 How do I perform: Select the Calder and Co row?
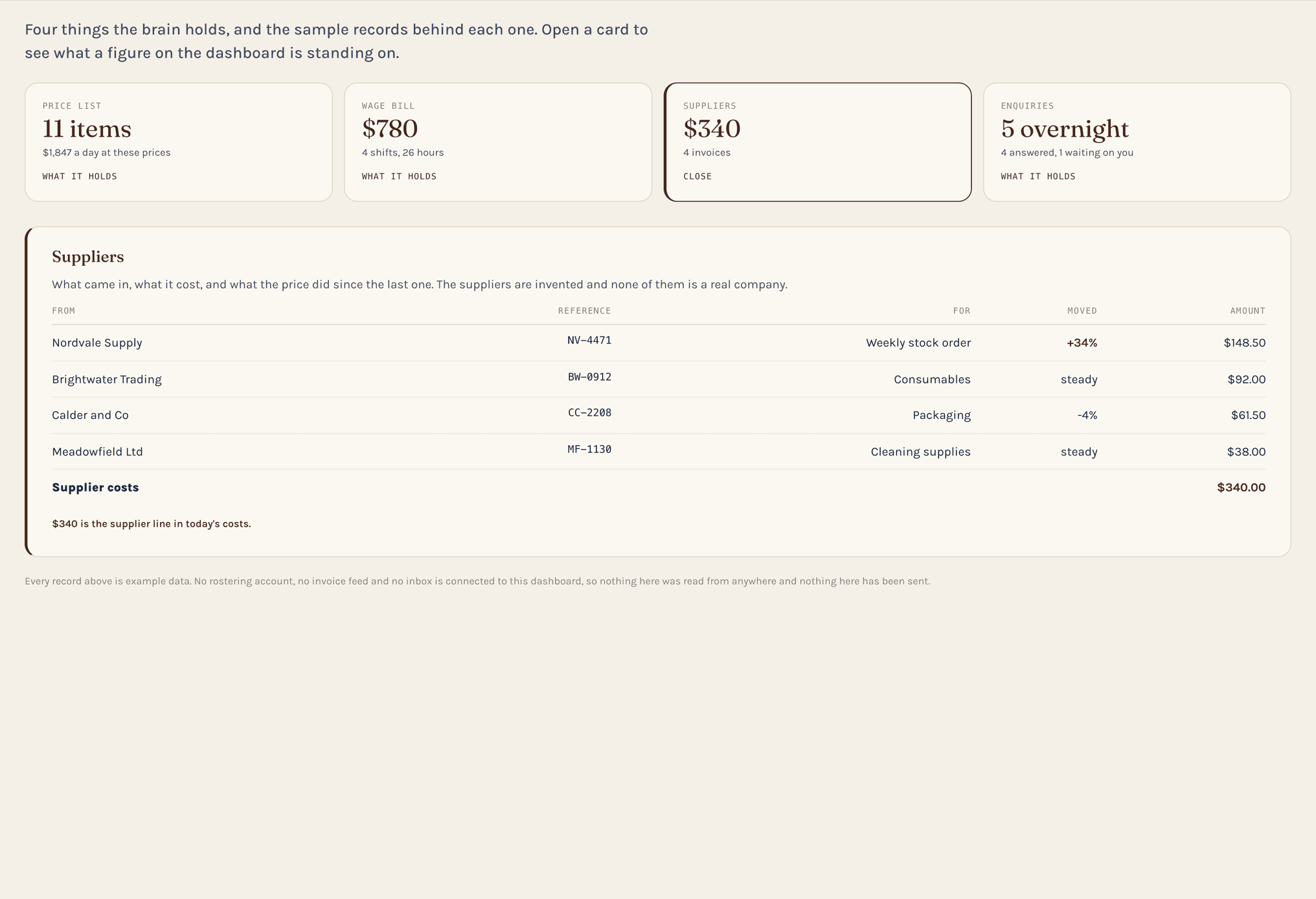(659, 415)
